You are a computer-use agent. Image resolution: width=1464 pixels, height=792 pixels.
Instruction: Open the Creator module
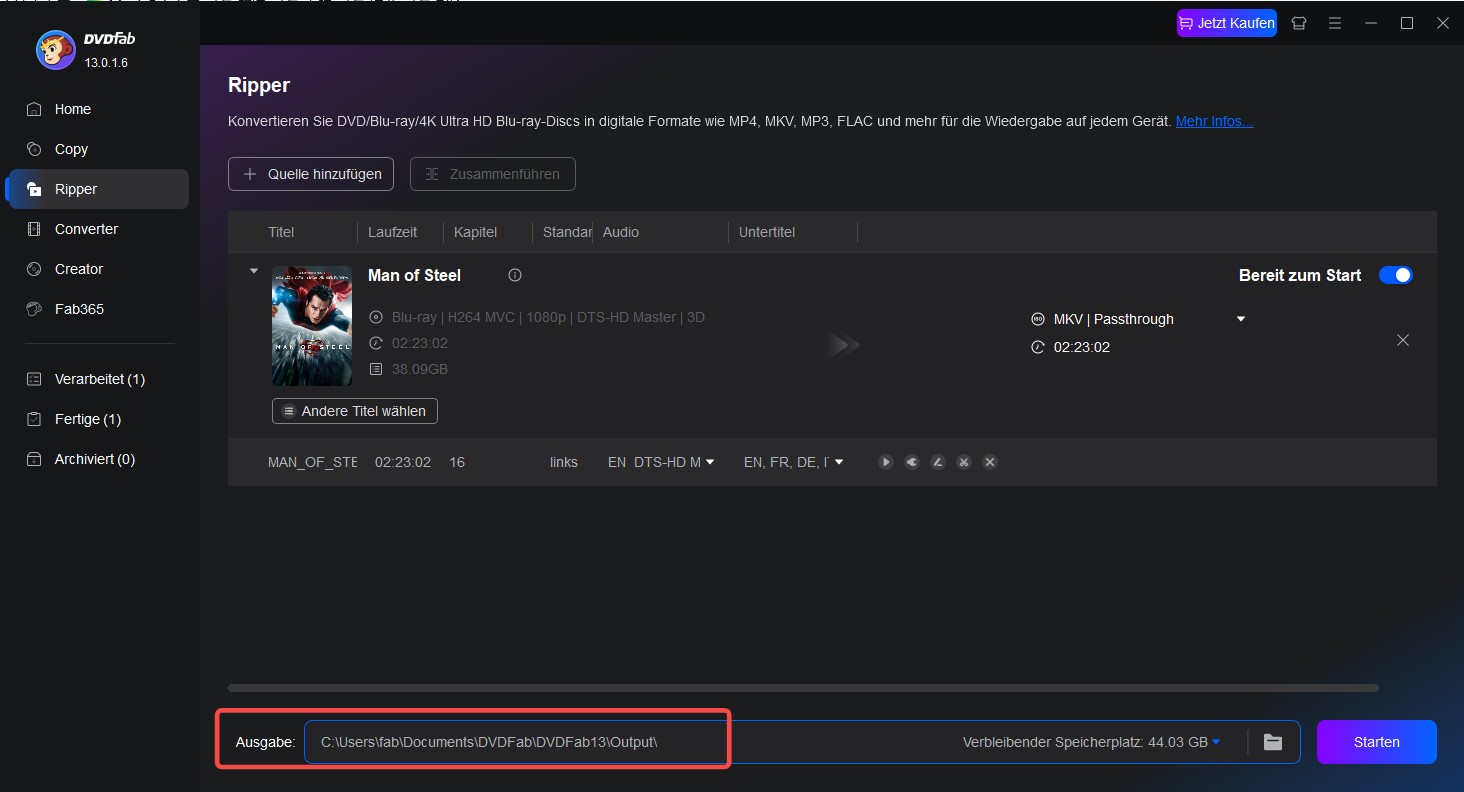[x=97, y=269]
